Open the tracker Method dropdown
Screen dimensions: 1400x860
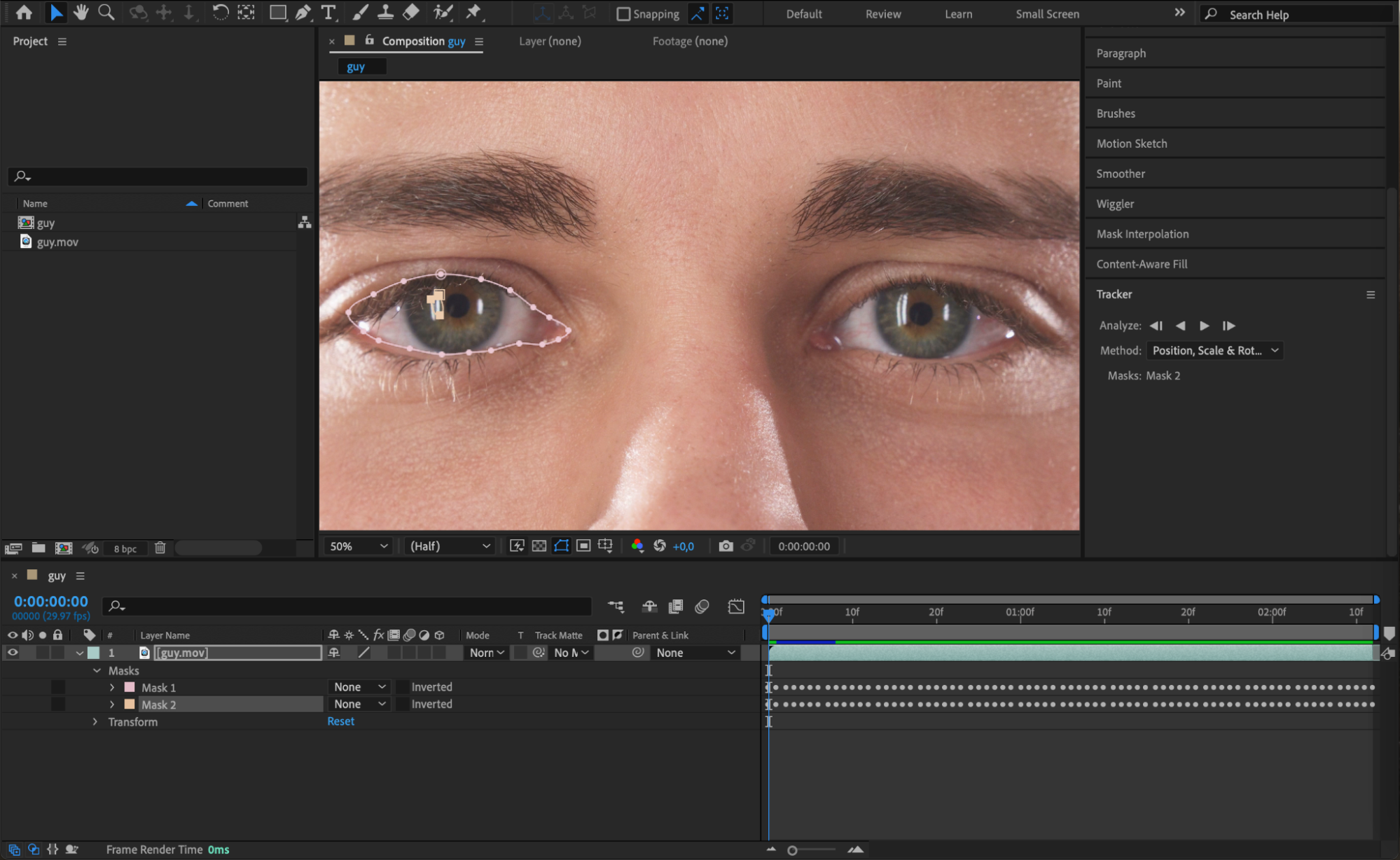click(1214, 351)
